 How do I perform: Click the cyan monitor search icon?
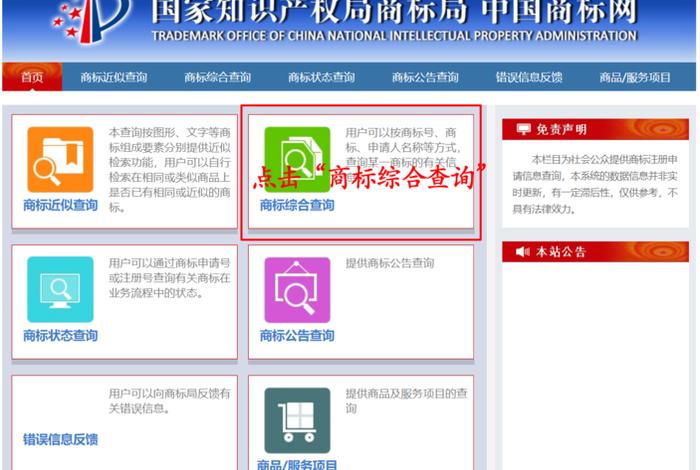[60, 289]
